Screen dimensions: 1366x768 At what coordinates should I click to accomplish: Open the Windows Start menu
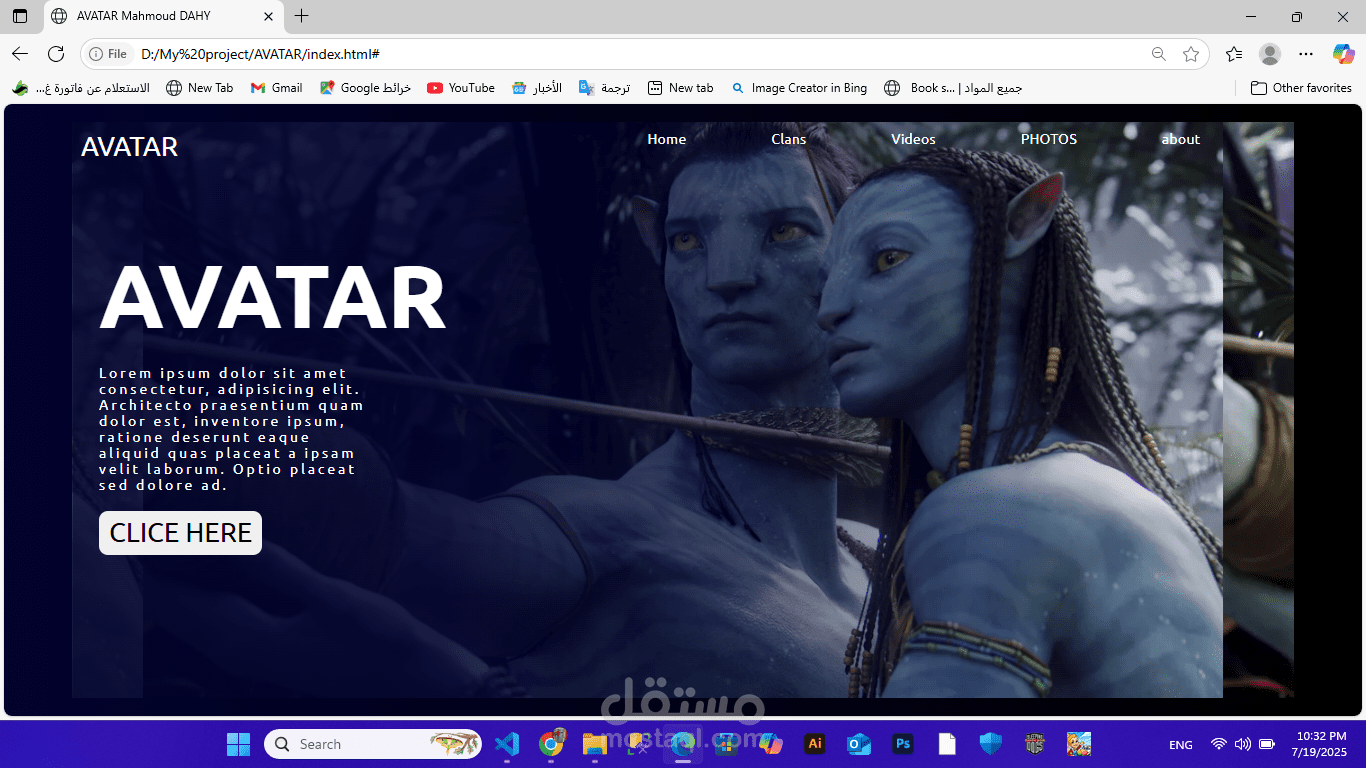[238, 744]
